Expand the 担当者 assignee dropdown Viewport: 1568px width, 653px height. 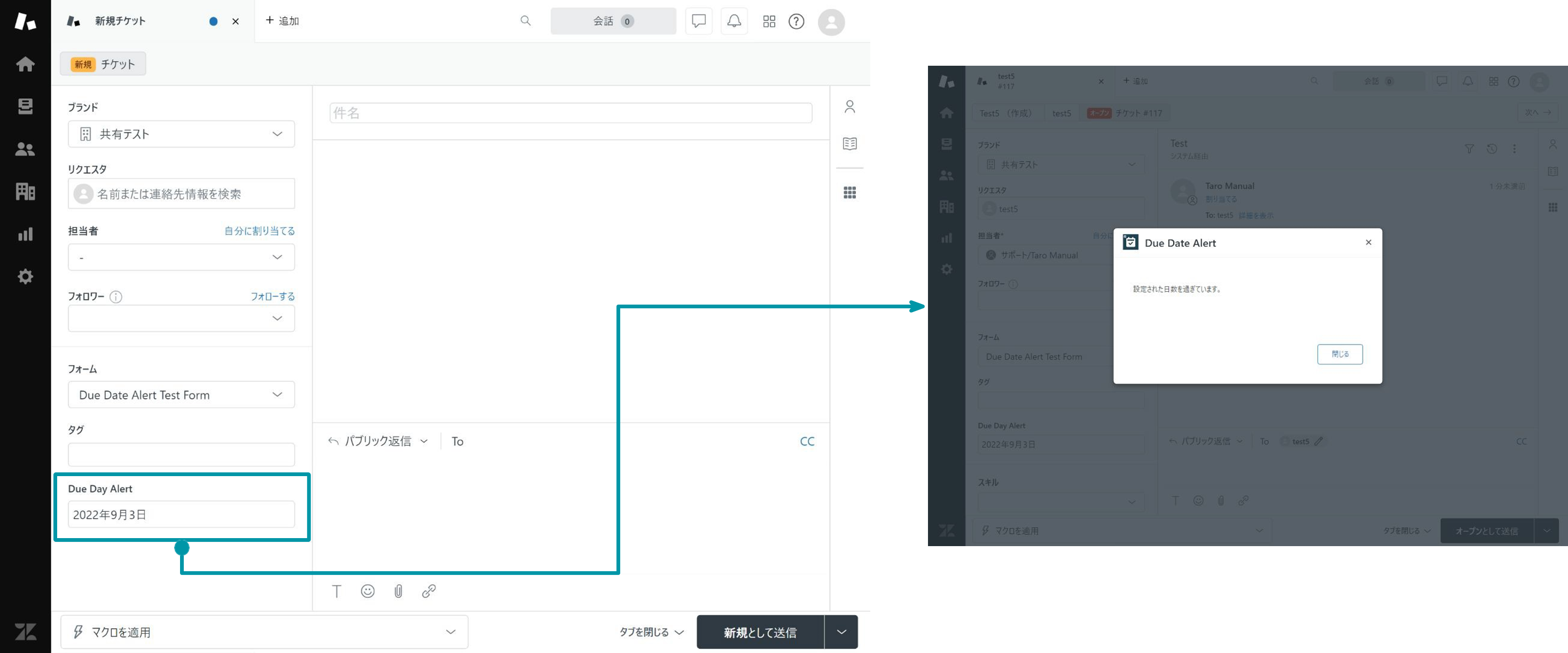[x=182, y=257]
